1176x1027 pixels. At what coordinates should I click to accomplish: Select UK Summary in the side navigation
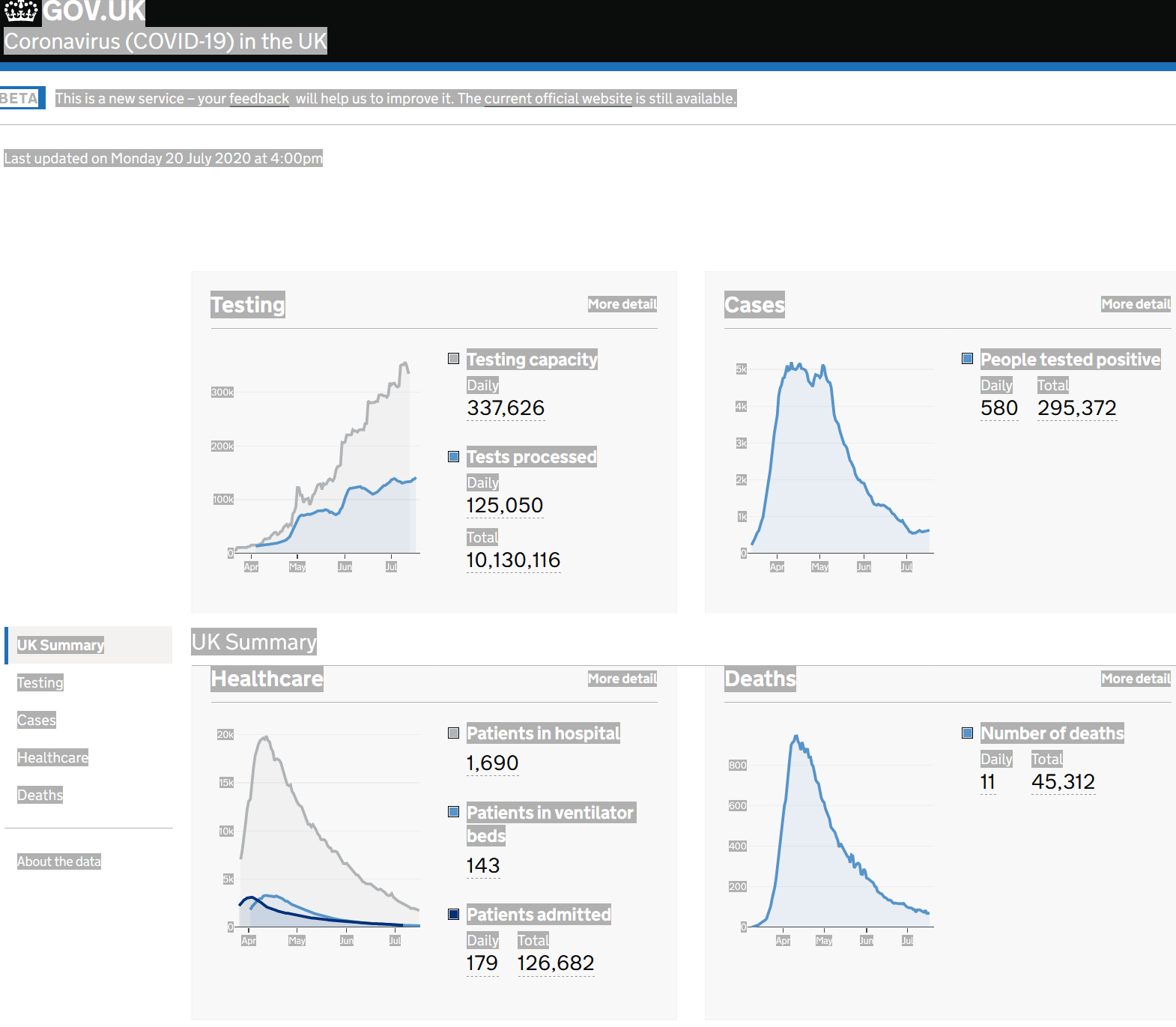pos(61,645)
